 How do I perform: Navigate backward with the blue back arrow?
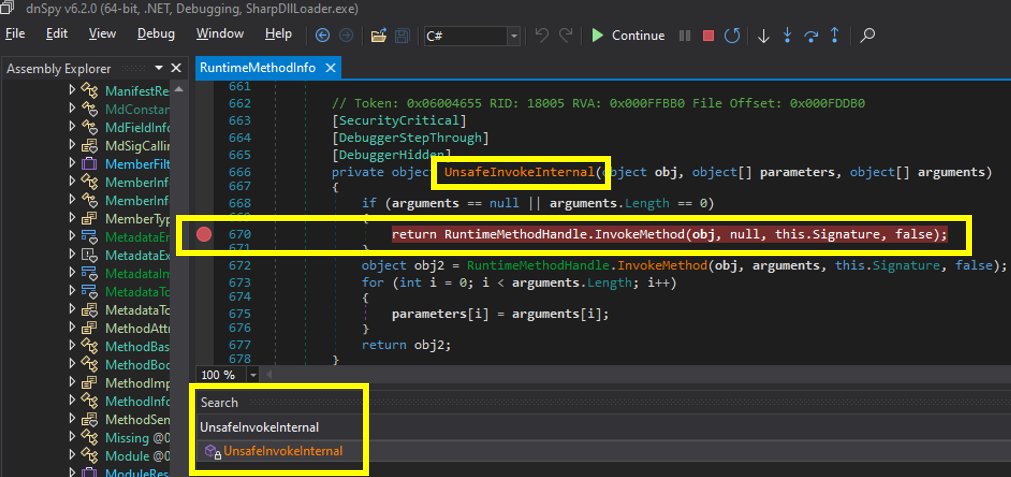[322, 35]
